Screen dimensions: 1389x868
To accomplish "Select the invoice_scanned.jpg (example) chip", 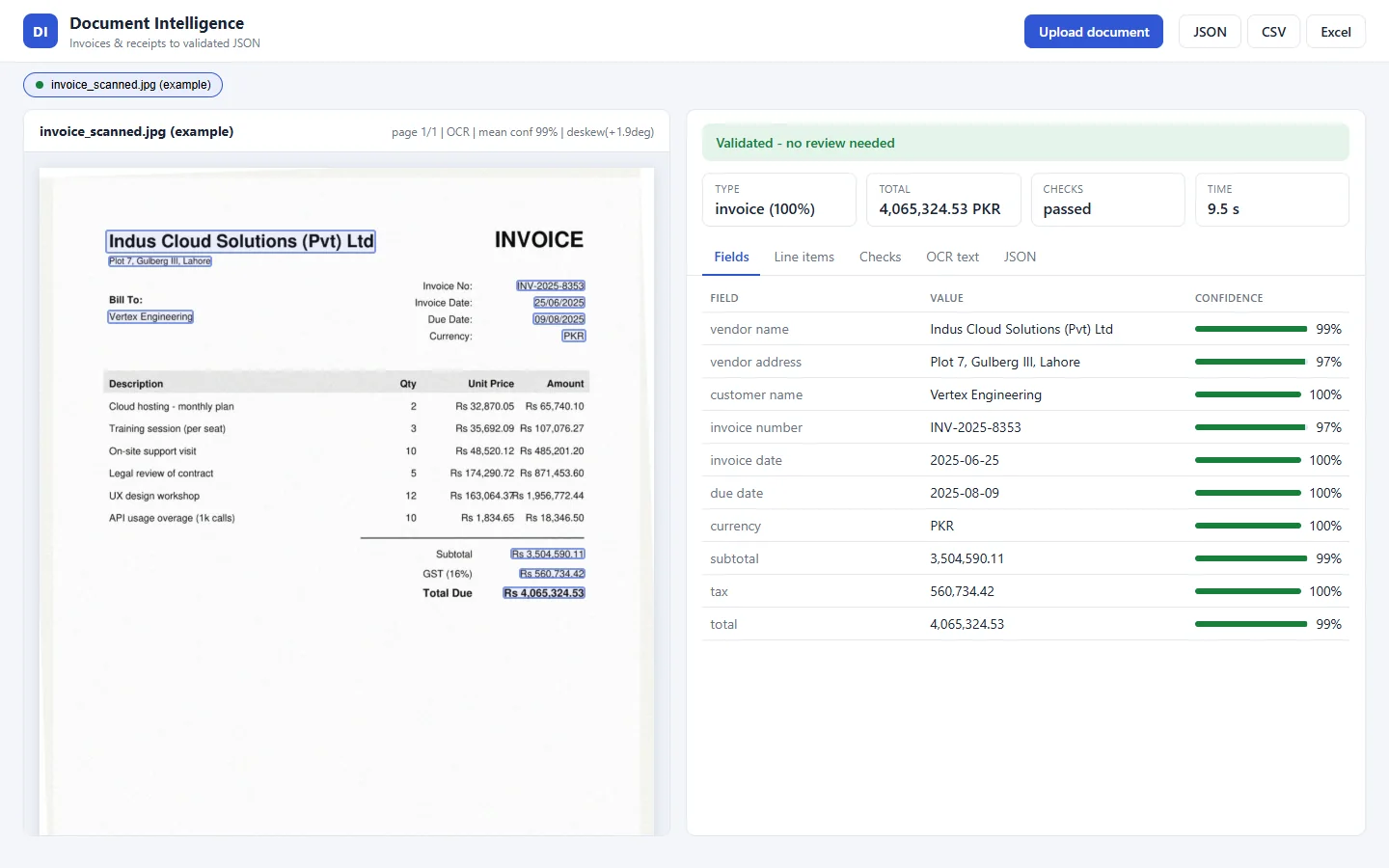I will (123, 85).
